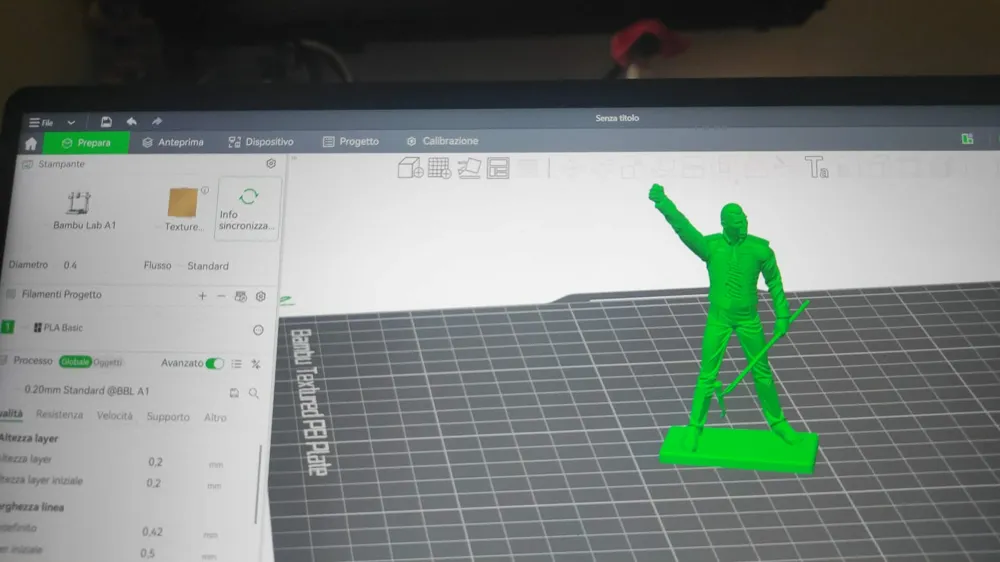The width and height of the screenshot is (1000, 562).
Task: Open the Altro settings tab
Action: pyautogui.click(x=215, y=417)
